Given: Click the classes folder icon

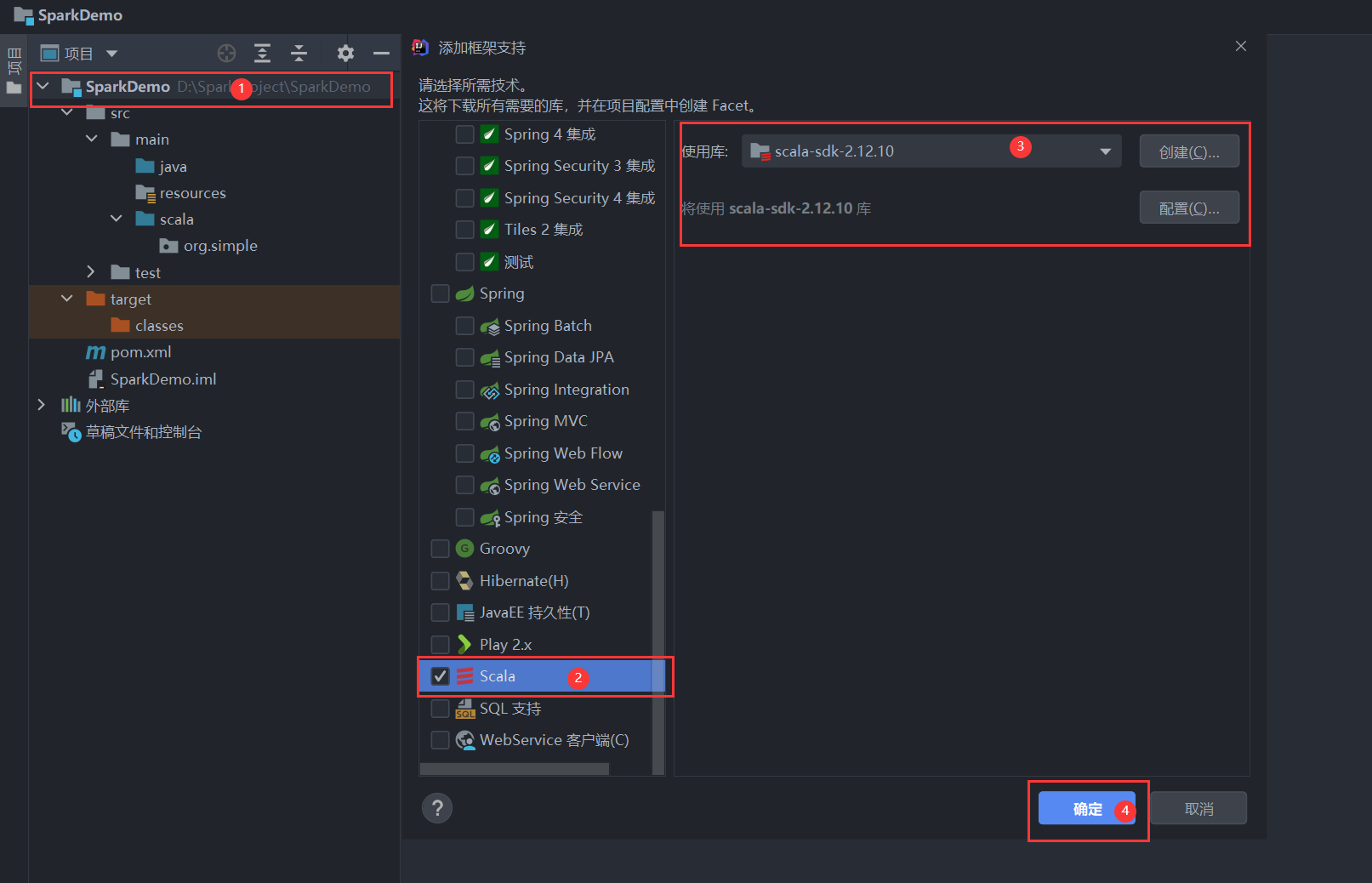Looking at the screenshot, I should (121, 325).
